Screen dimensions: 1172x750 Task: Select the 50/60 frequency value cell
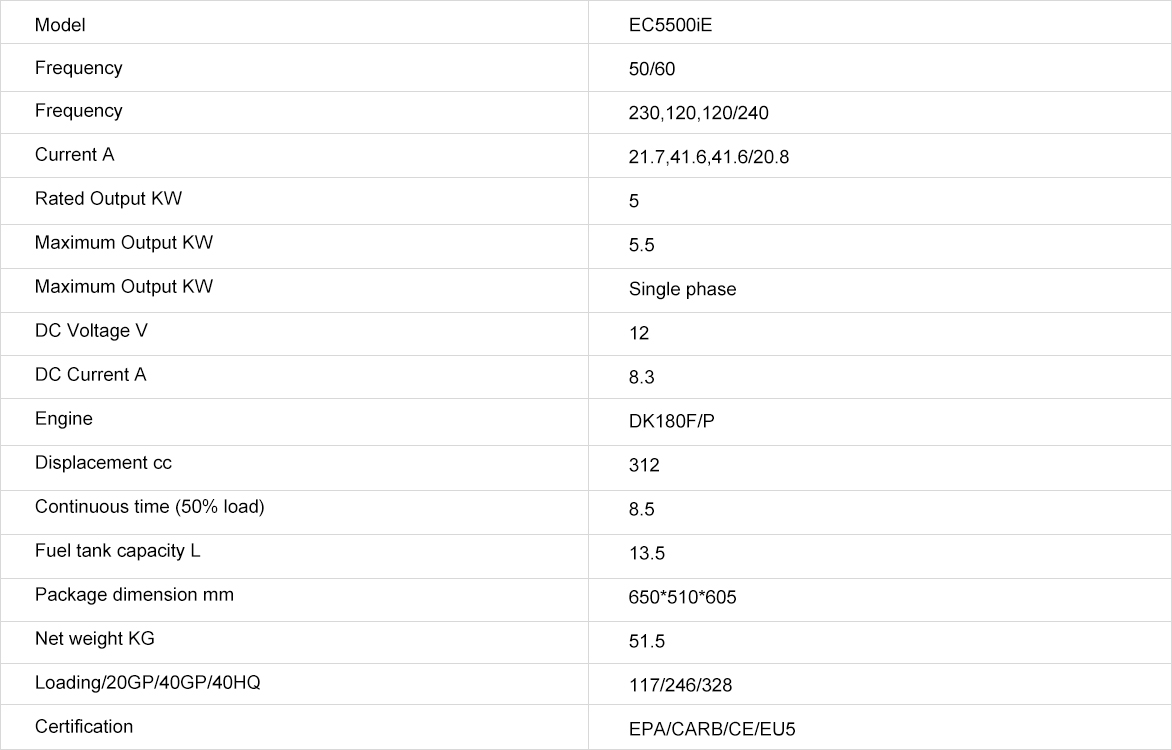[x=880, y=68]
